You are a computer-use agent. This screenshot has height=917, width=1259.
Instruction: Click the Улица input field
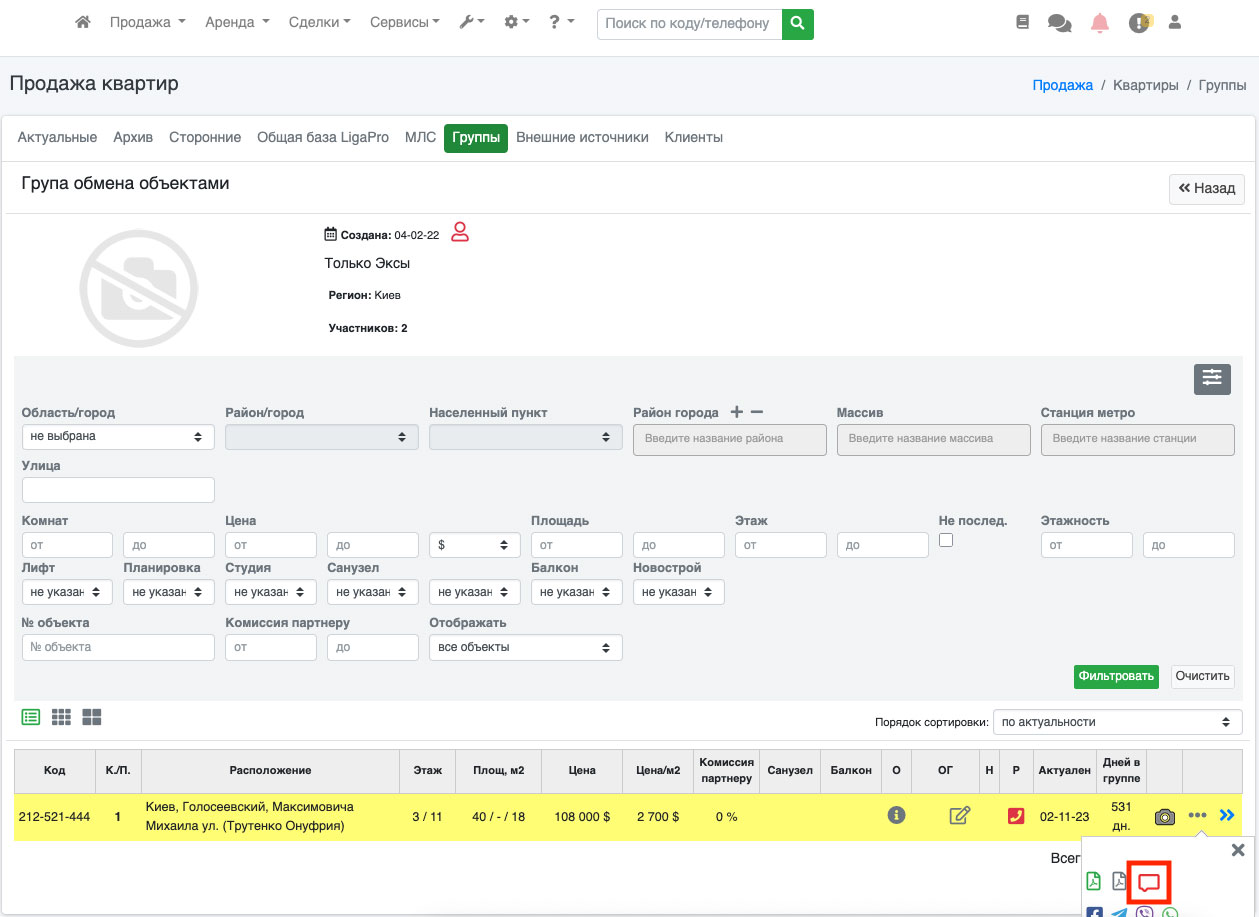pyautogui.click(x=118, y=490)
